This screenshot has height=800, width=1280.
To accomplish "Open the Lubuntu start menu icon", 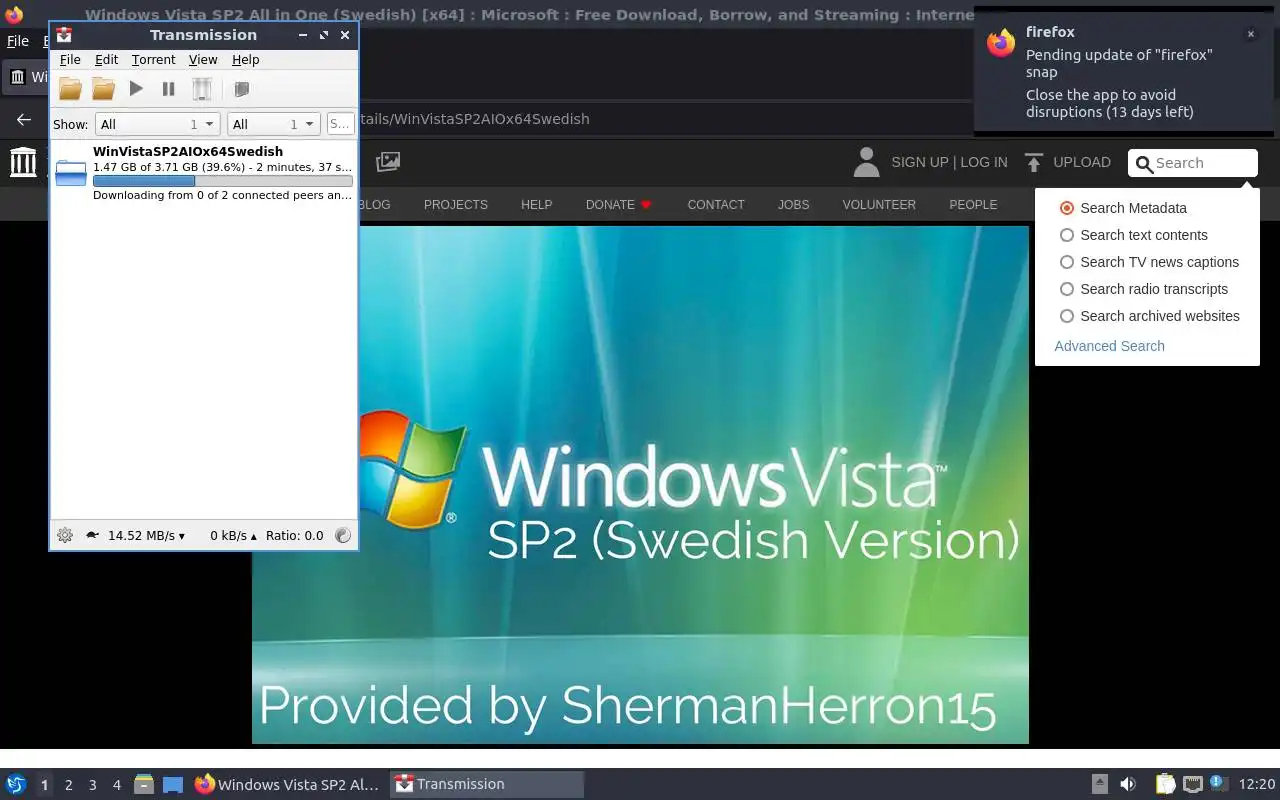I will click(x=15, y=784).
